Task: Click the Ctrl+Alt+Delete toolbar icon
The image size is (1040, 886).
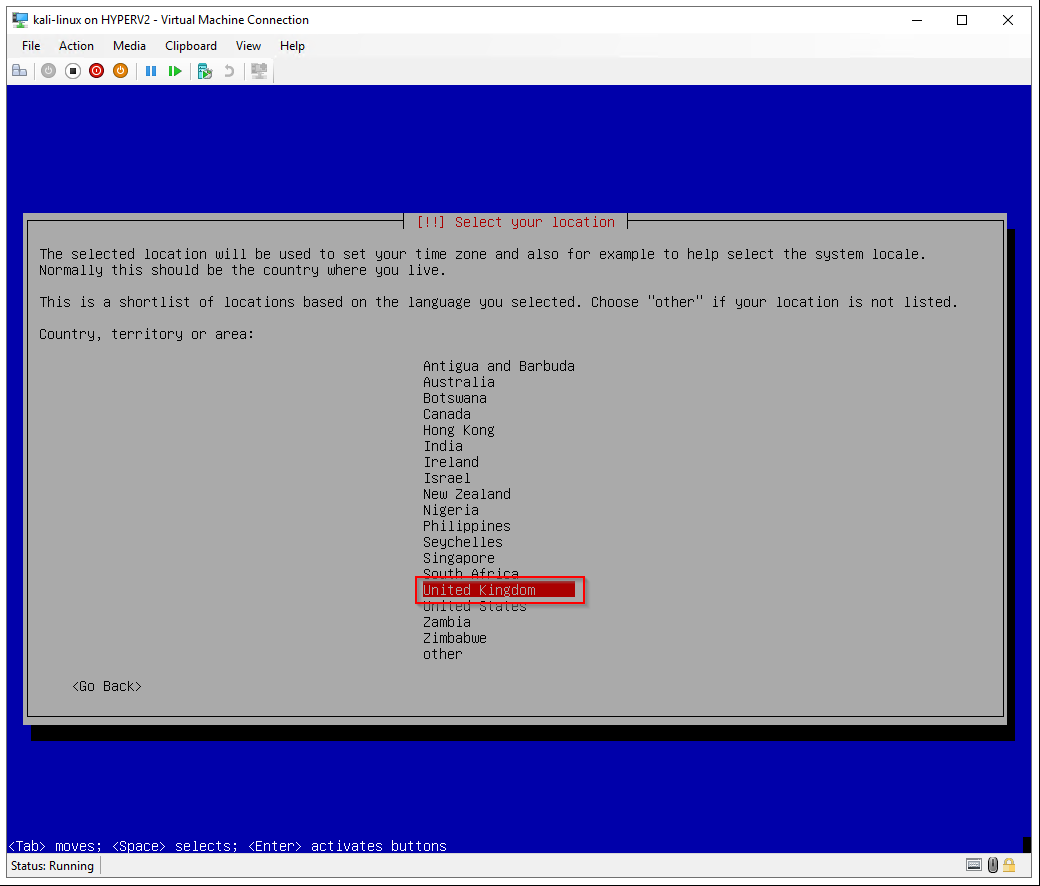Action: point(19,71)
